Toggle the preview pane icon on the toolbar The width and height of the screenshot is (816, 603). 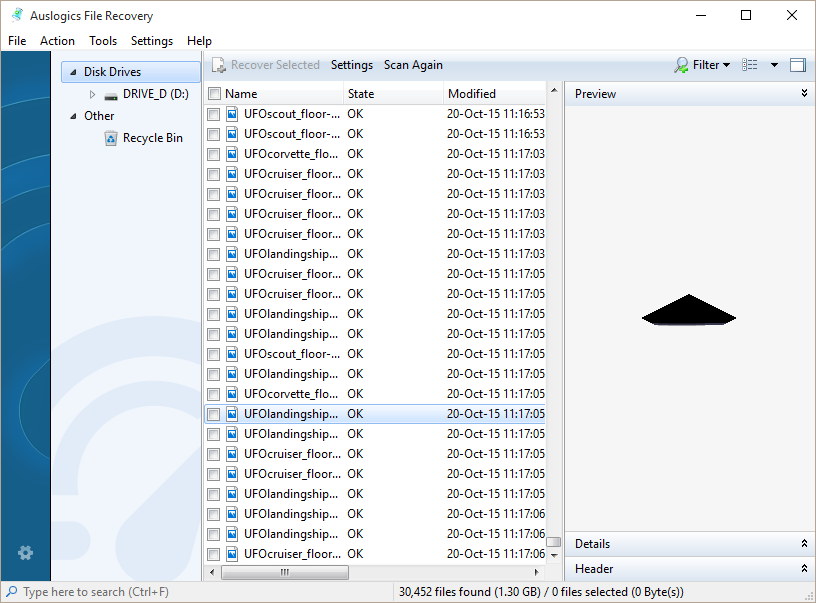click(797, 64)
